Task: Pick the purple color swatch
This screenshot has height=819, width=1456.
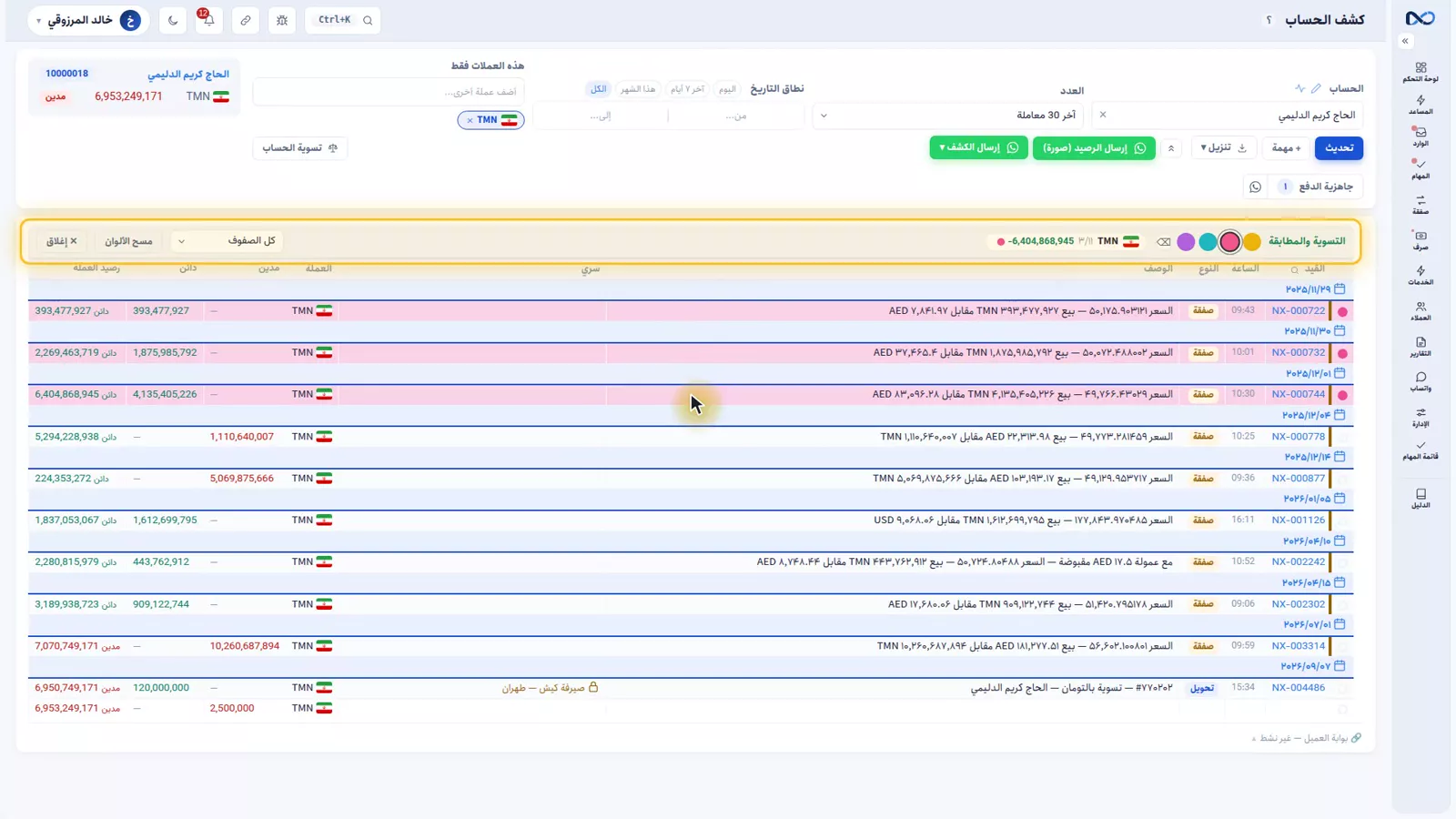Action: tap(1186, 242)
